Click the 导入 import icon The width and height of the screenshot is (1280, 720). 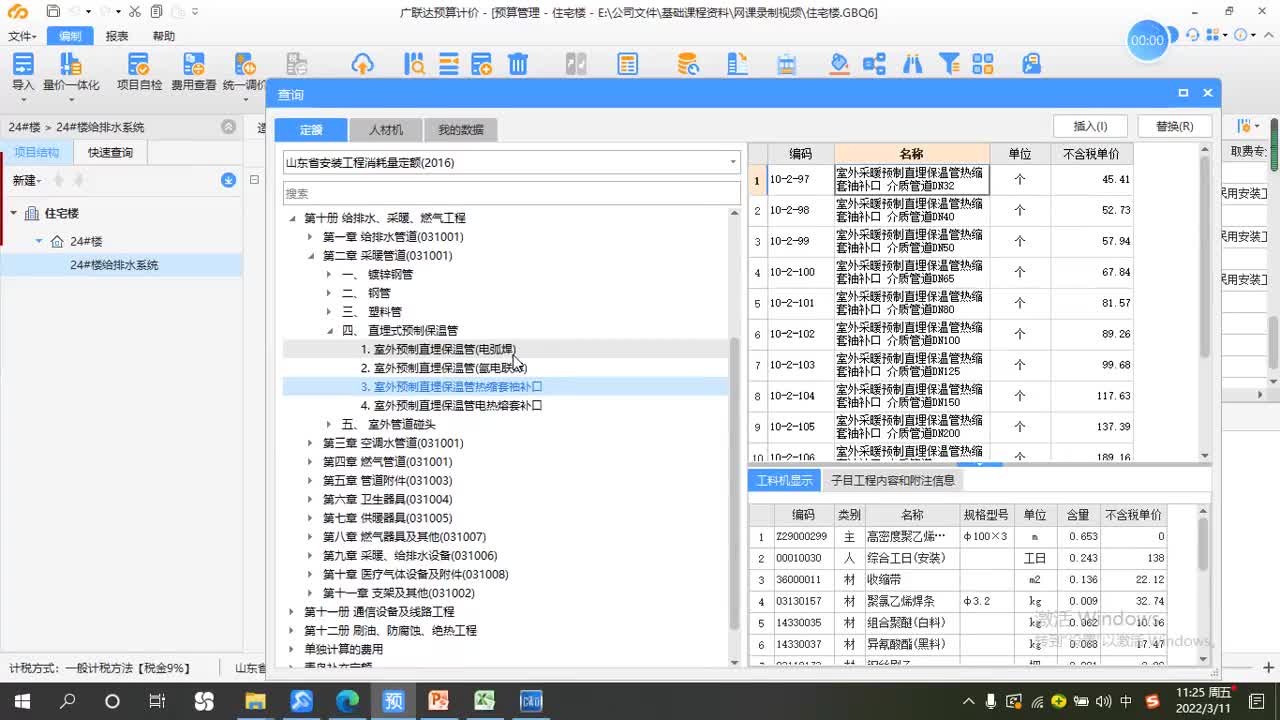click(23, 65)
